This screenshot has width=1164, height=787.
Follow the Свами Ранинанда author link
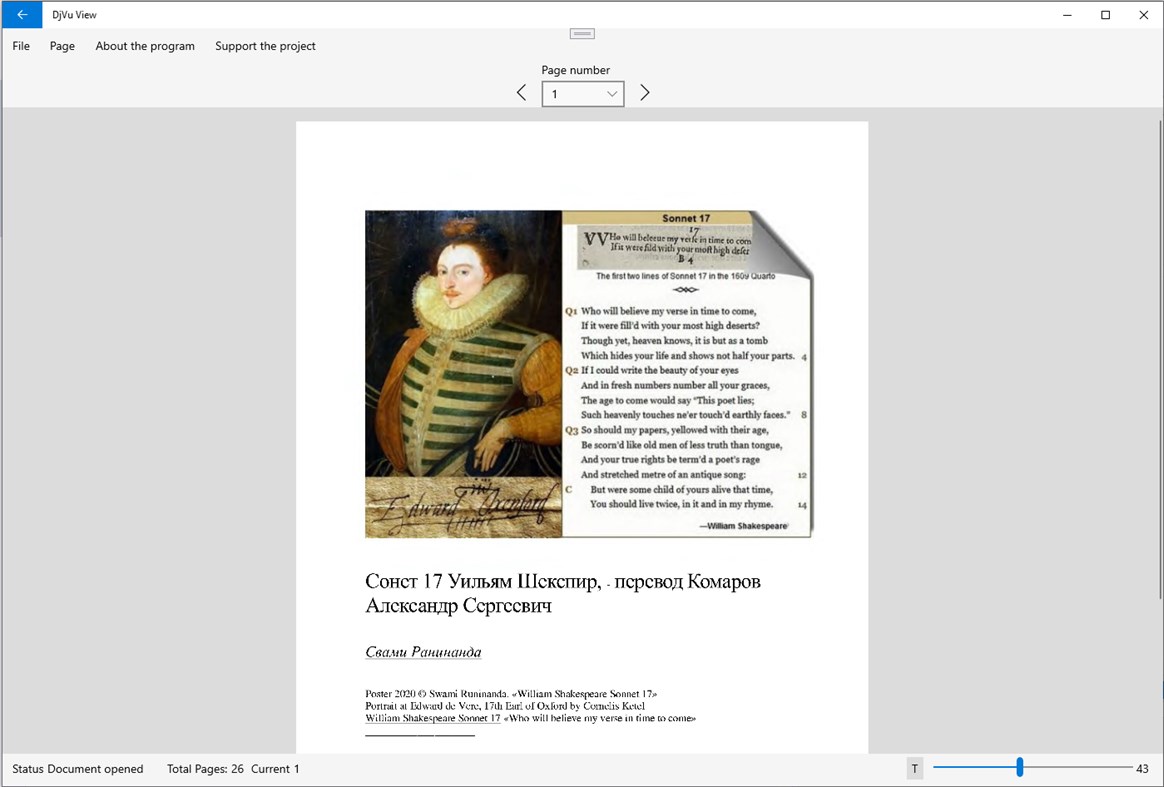tap(423, 653)
